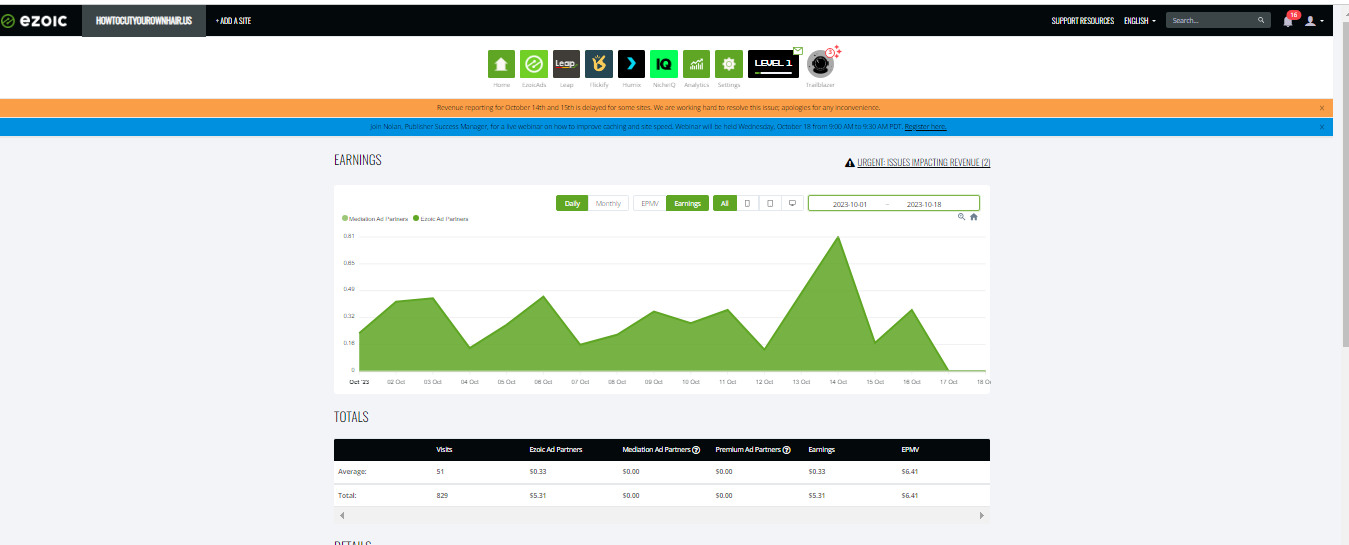This screenshot has height=545, width=1349.
Task: Click the end date 2023-10-18 field
Action: pyautogui.click(x=924, y=204)
